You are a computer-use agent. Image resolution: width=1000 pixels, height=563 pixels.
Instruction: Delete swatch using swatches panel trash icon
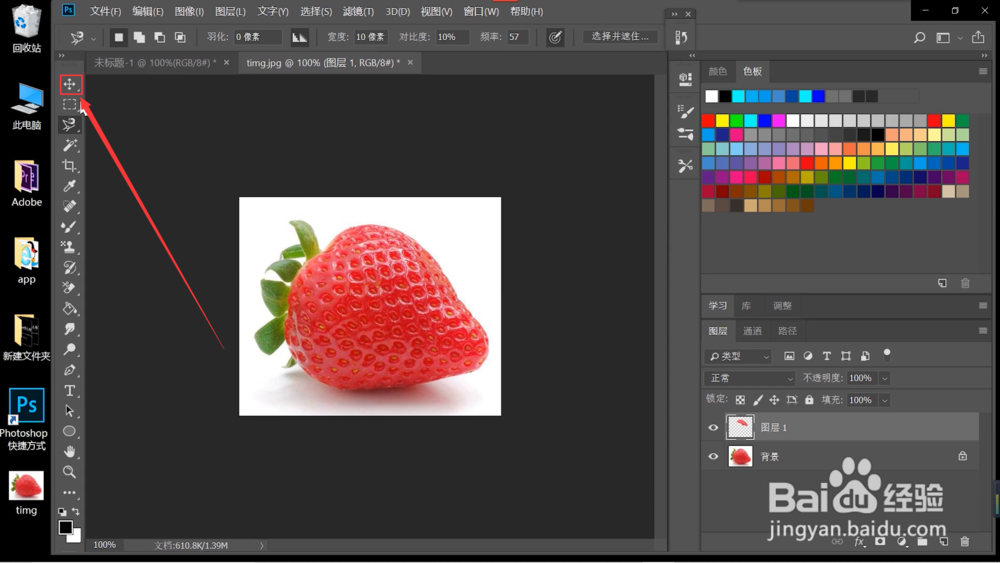pos(965,283)
